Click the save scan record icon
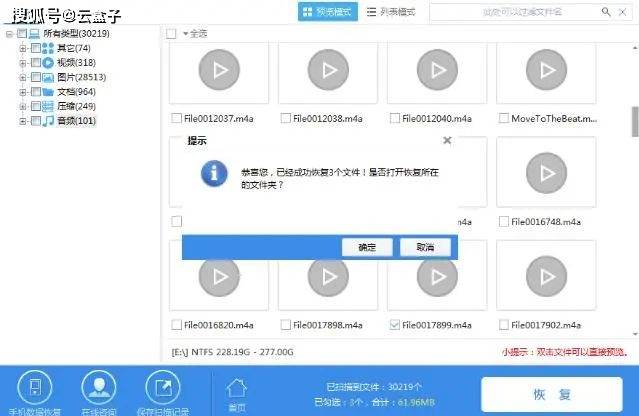 [x=163, y=387]
